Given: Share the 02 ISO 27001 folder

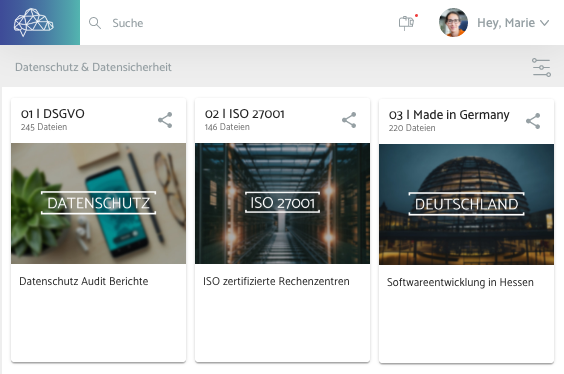Looking at the screenshot, I should click(349, 120).
